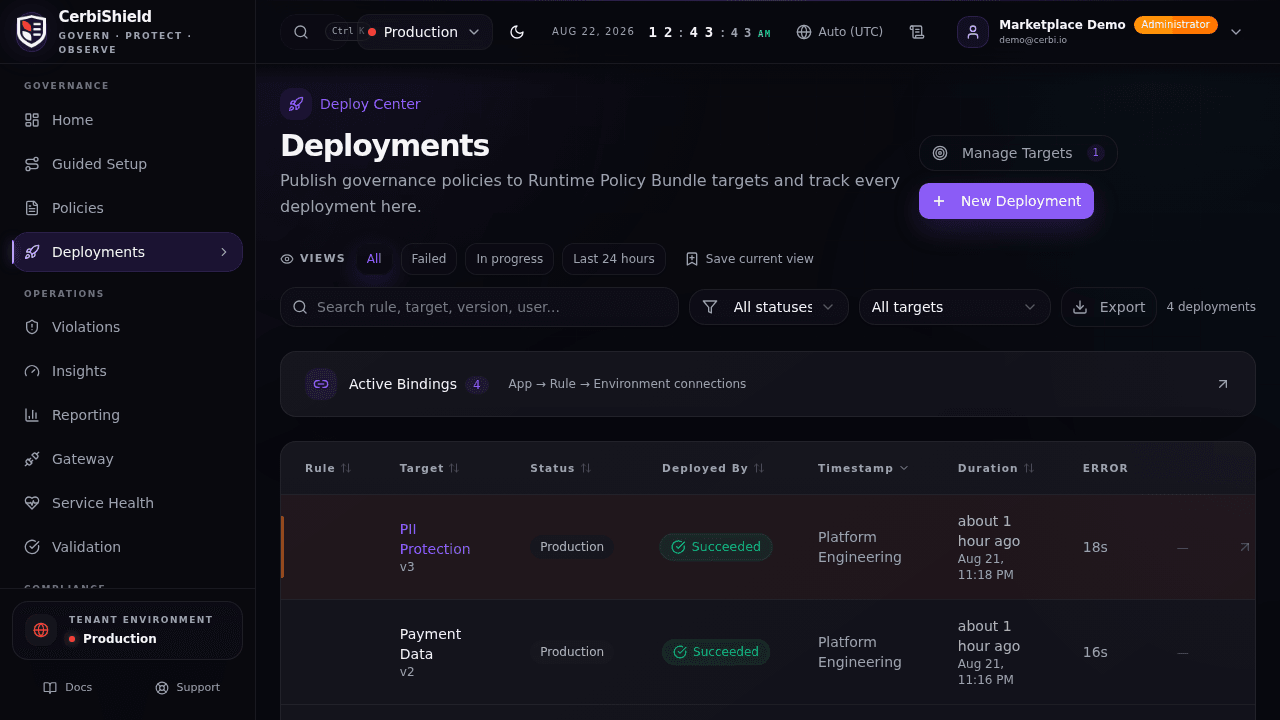
Task: Open the Tenant Environment Production card
Action: 127,630
